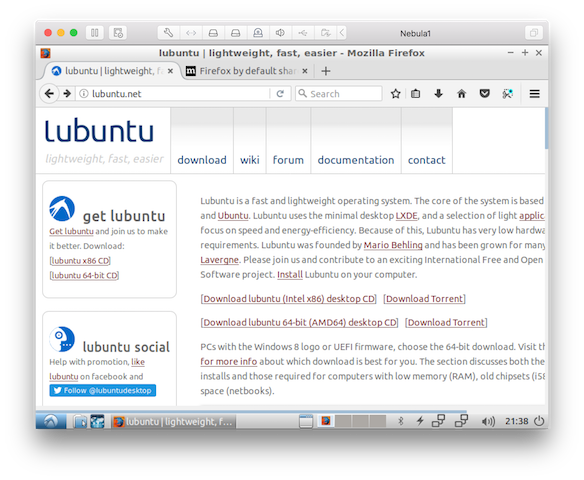Screen dimensions: 584x480
Task: Reload the current page
Action: (x=280, y=93)
